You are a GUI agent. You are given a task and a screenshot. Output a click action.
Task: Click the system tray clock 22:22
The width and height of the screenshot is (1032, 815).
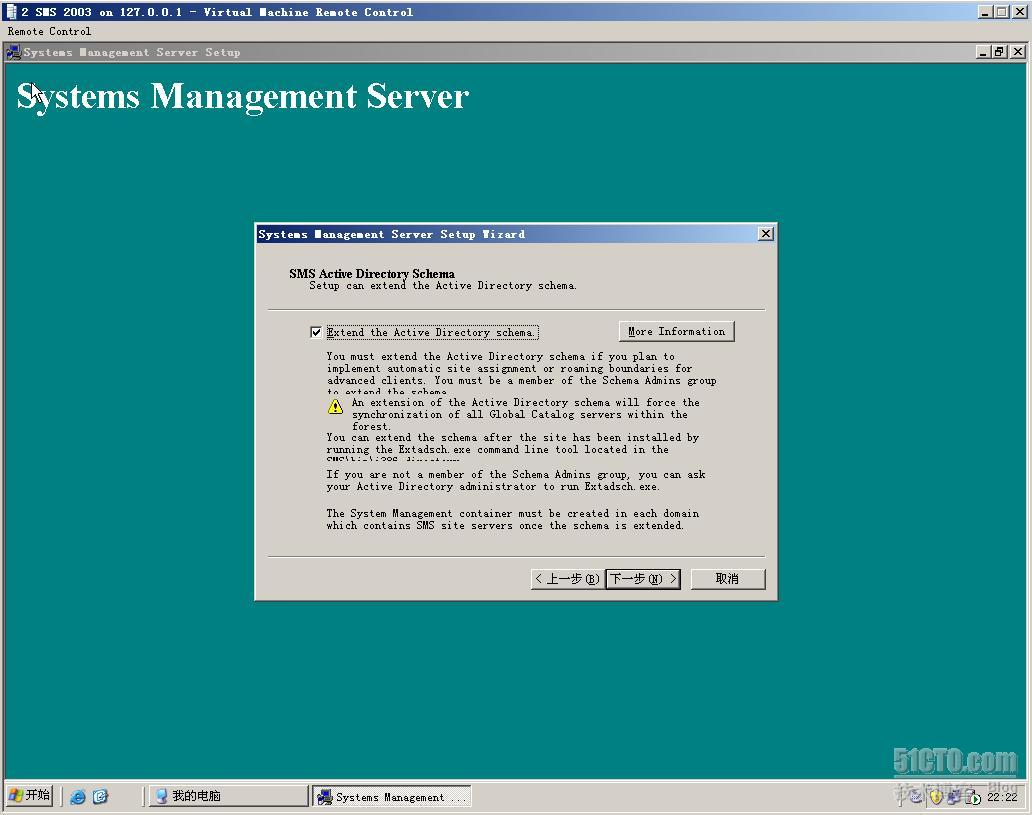(1002, 797)
